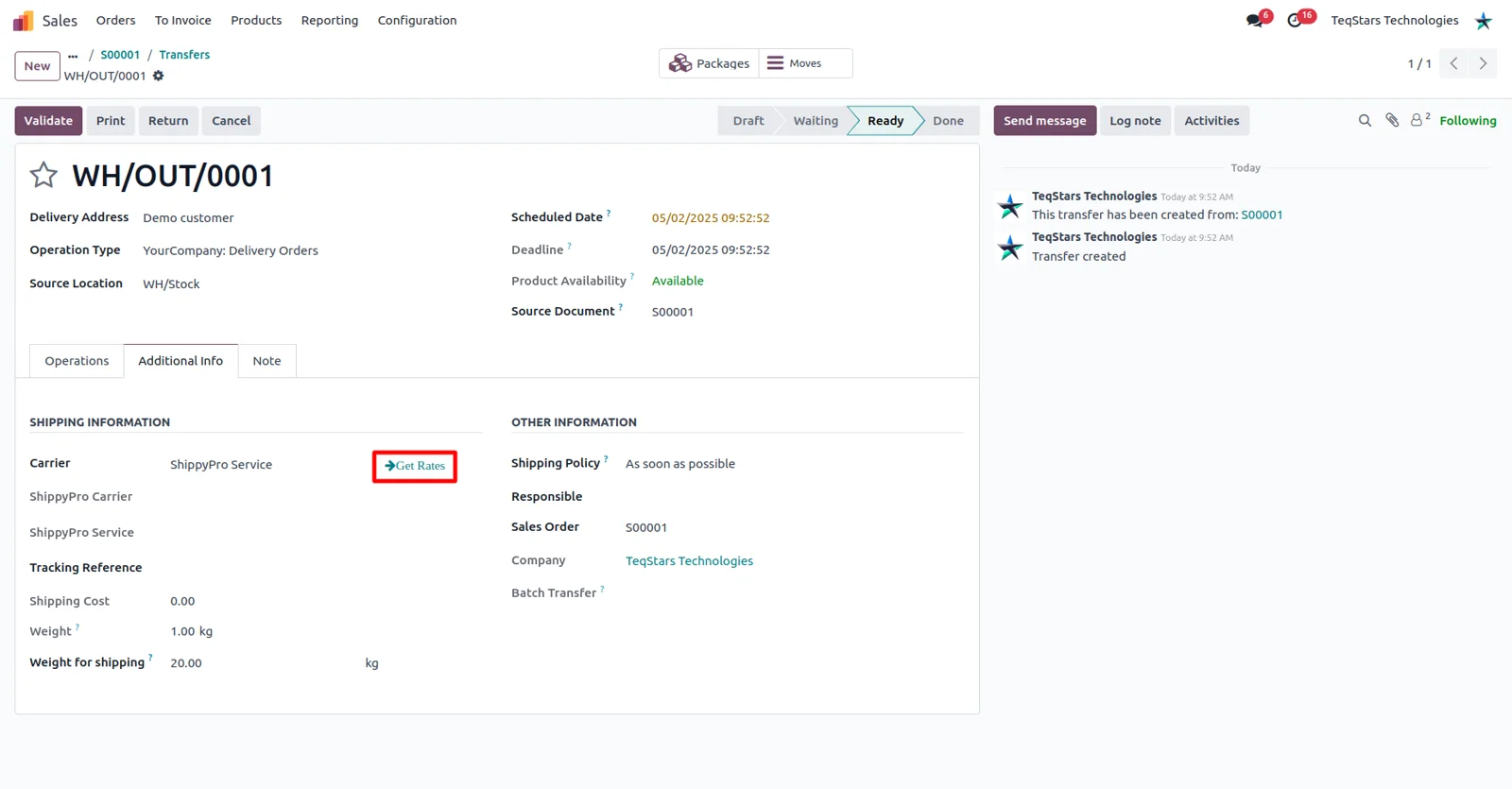Open attachments via the paperclip icon
This screenshot has width=1512, height=789.
coord(1392,120)
